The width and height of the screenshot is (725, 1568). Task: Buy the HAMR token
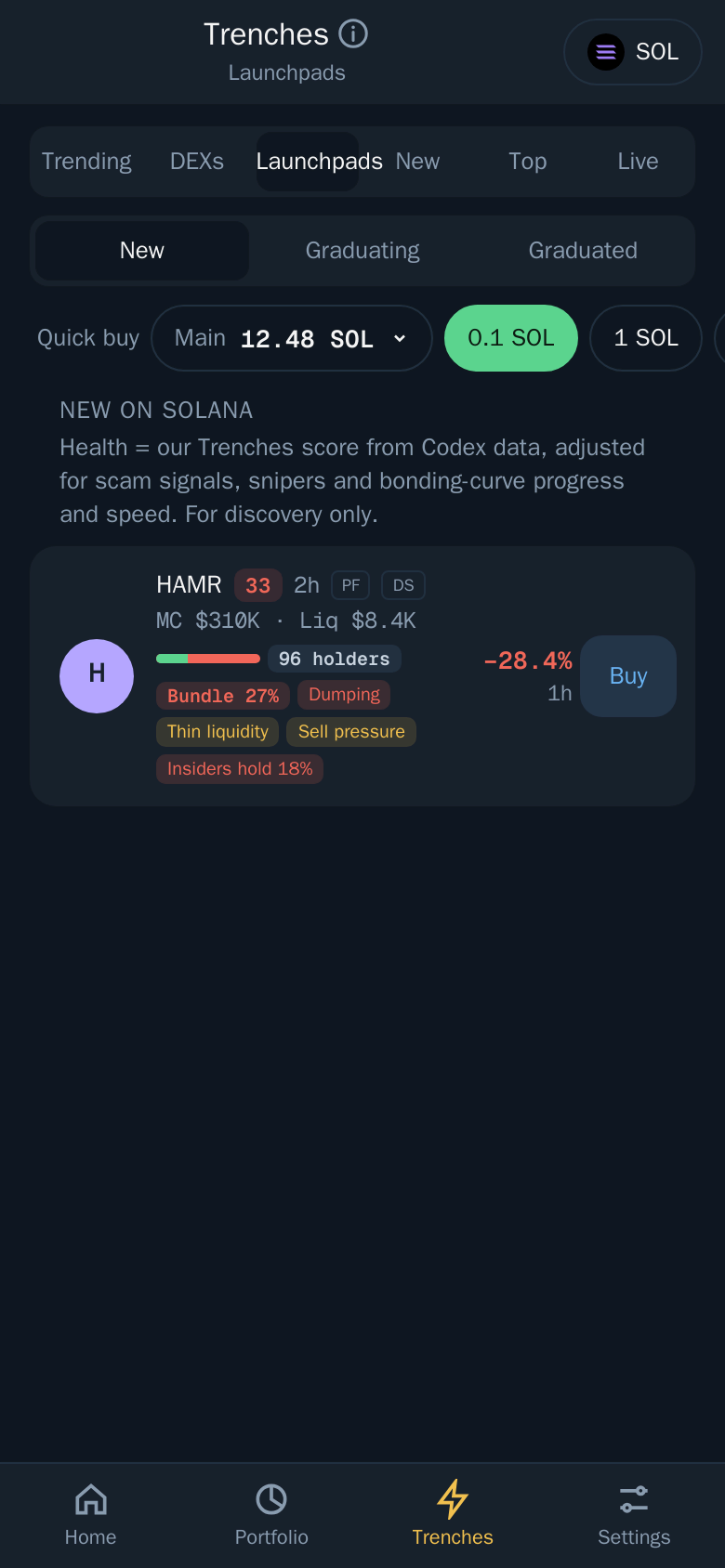pos(628,676)
